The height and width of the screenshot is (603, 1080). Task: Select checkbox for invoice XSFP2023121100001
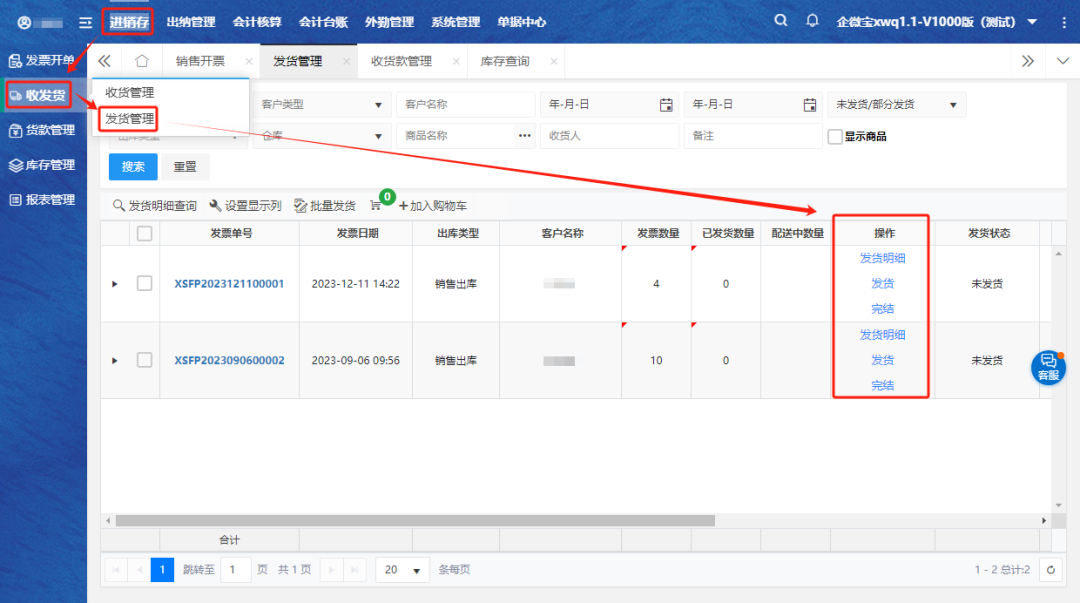pos(144,284)
